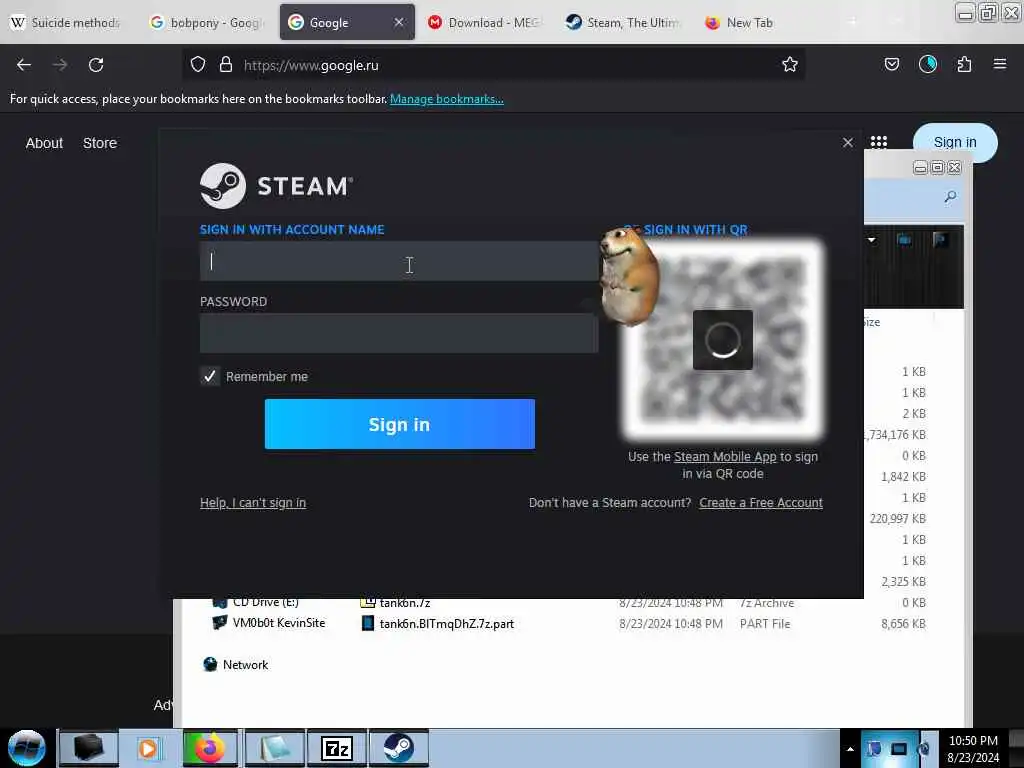Click the 1,842 KB size value
1024x768 pixels.
click(904, 477)
